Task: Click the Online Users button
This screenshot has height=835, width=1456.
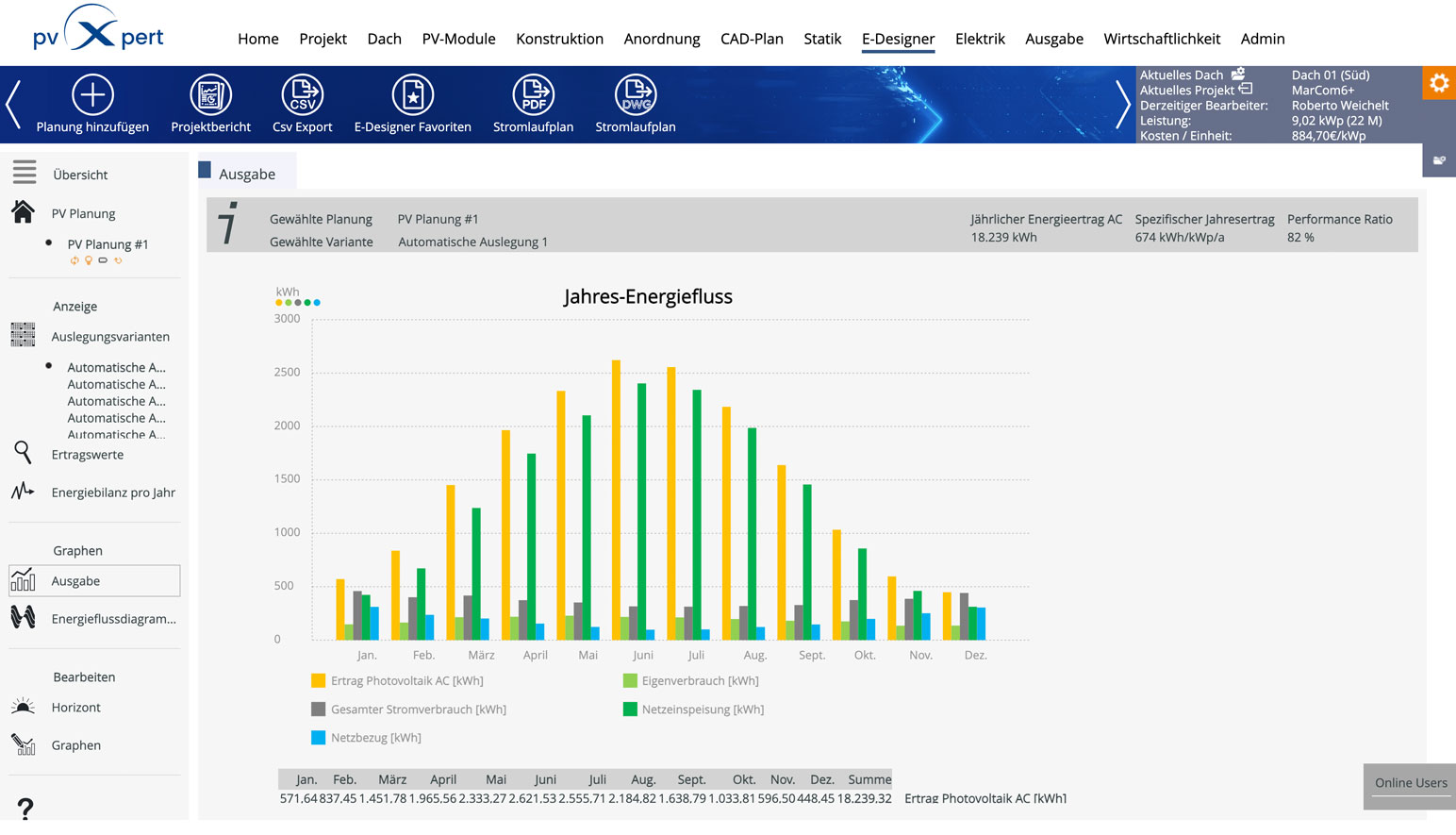Action: pyautogui.click(x=1410, y=783)
